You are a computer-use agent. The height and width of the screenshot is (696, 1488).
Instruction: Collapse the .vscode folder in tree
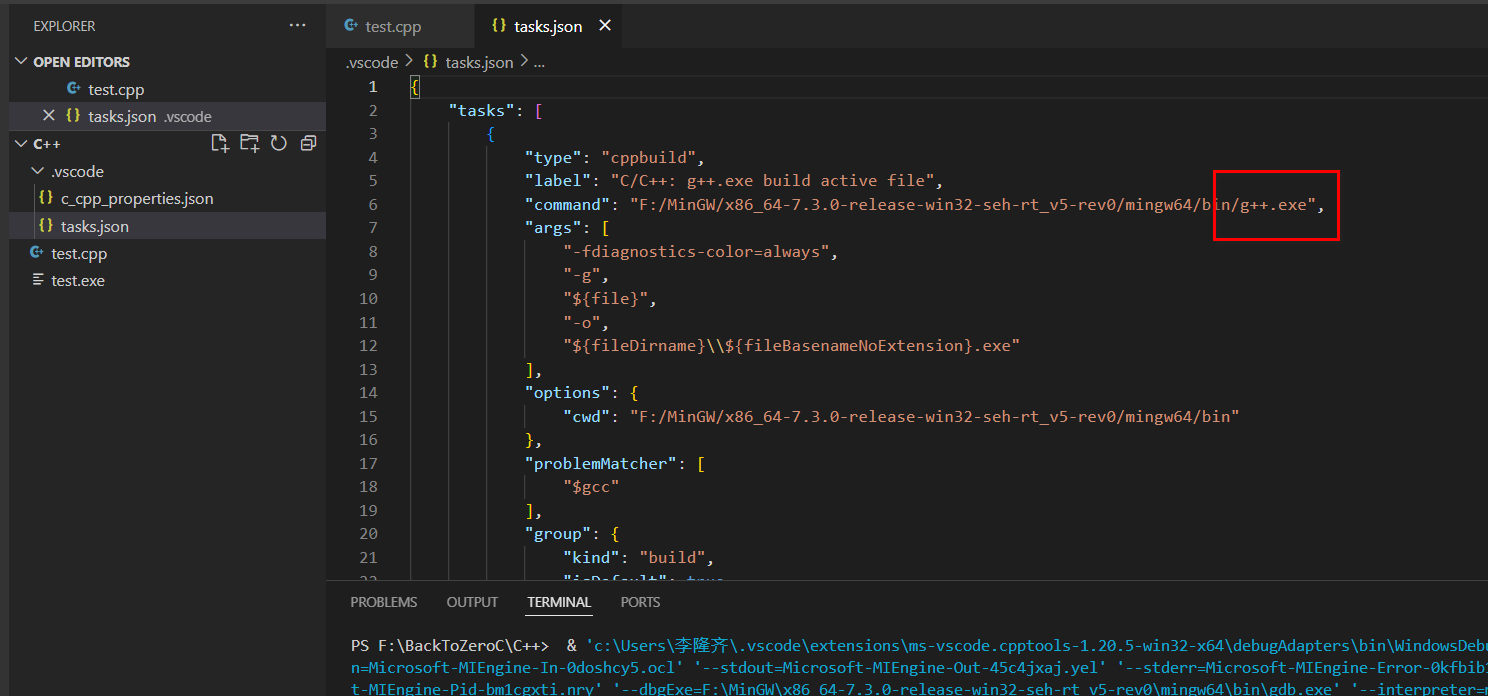click(x=38, y=171)
